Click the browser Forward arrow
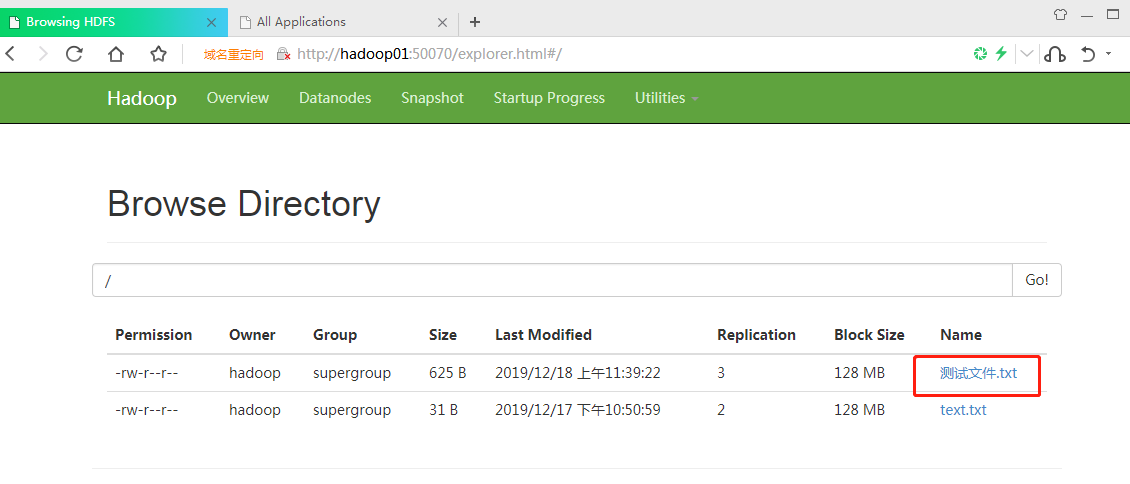This screenshot has height=484, width=1130. (42, 54)
